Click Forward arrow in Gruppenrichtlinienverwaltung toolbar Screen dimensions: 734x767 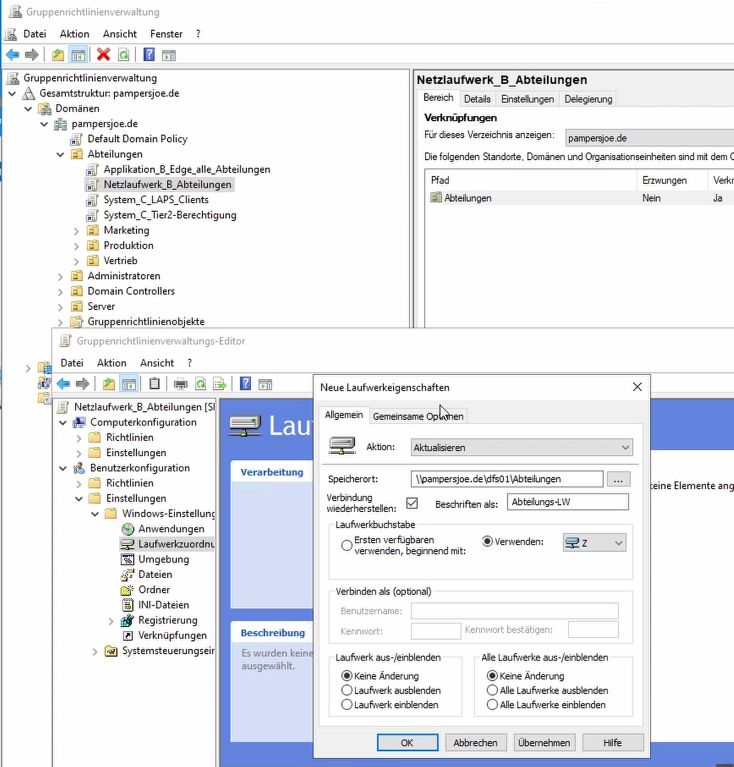pyautogui.click(x=32, y=55)
